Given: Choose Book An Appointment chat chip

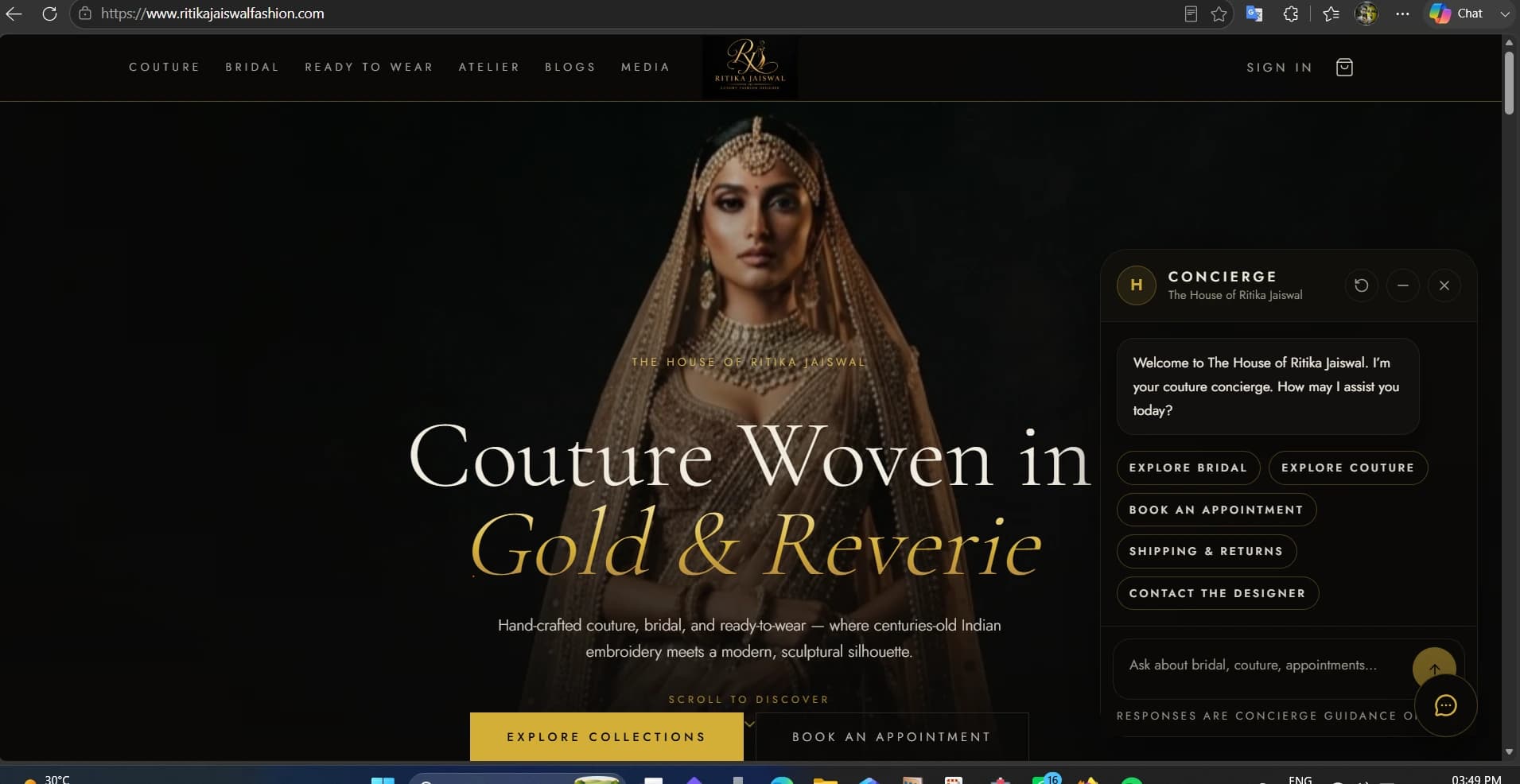Looking at the screenshot, I should click(1216, 510).
